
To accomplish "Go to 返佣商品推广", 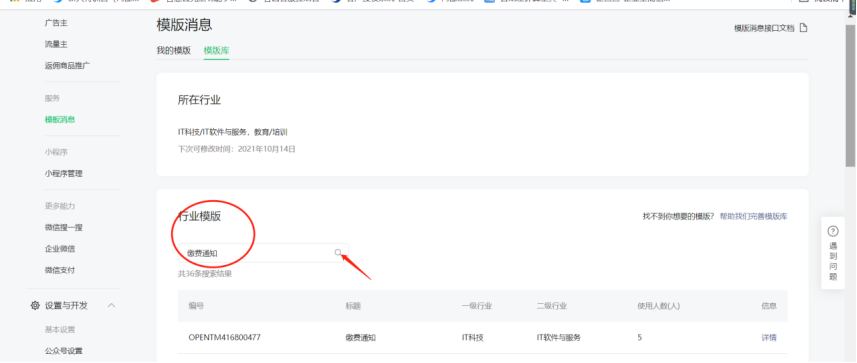I will (x=68, y=66).
